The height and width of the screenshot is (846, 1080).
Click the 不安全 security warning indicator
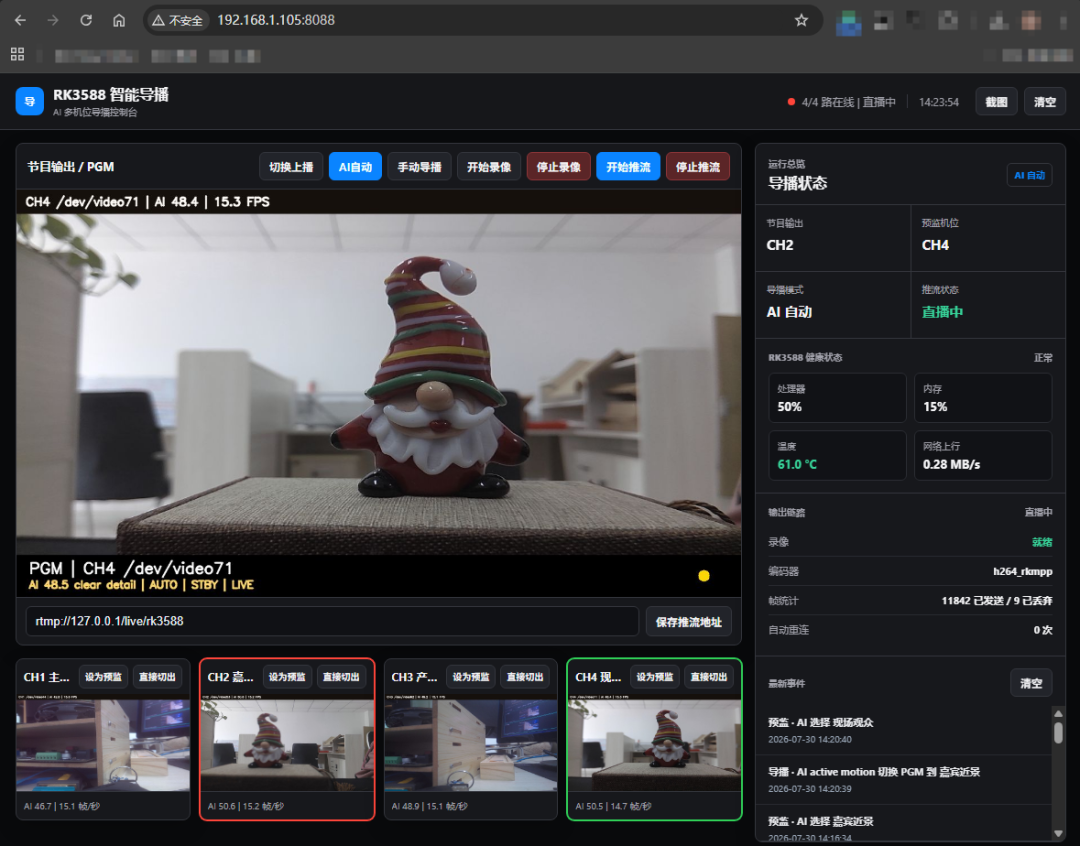point(178,21)
